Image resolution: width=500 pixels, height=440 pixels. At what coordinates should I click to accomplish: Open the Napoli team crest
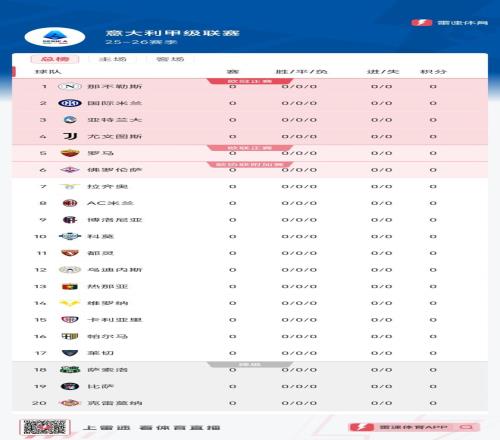[x=70, y=87]
